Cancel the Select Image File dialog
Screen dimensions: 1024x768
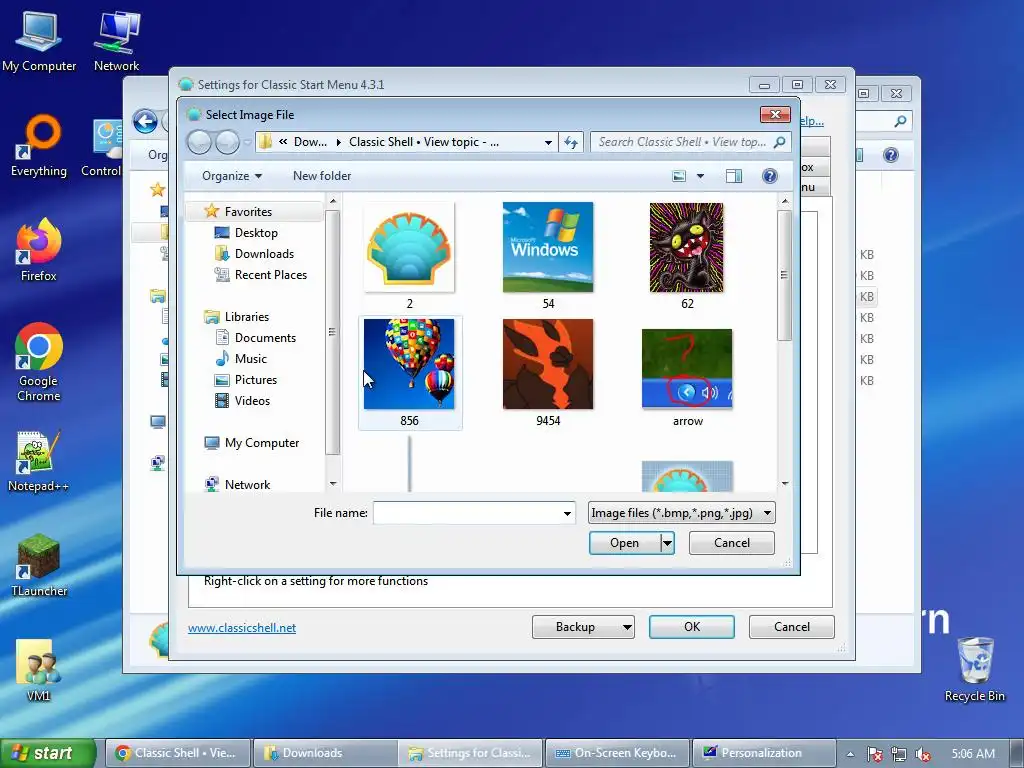coord(731,543)
